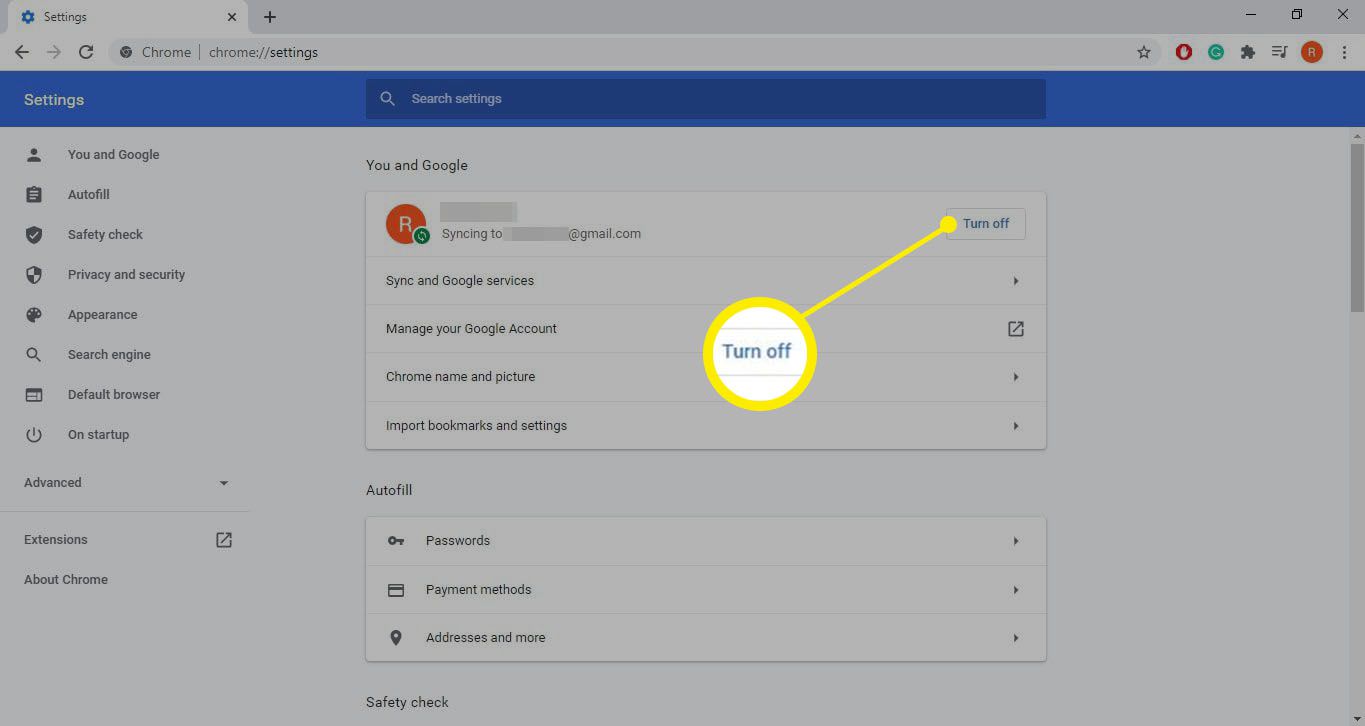Click the power icon beside On startup

point(34,435)
